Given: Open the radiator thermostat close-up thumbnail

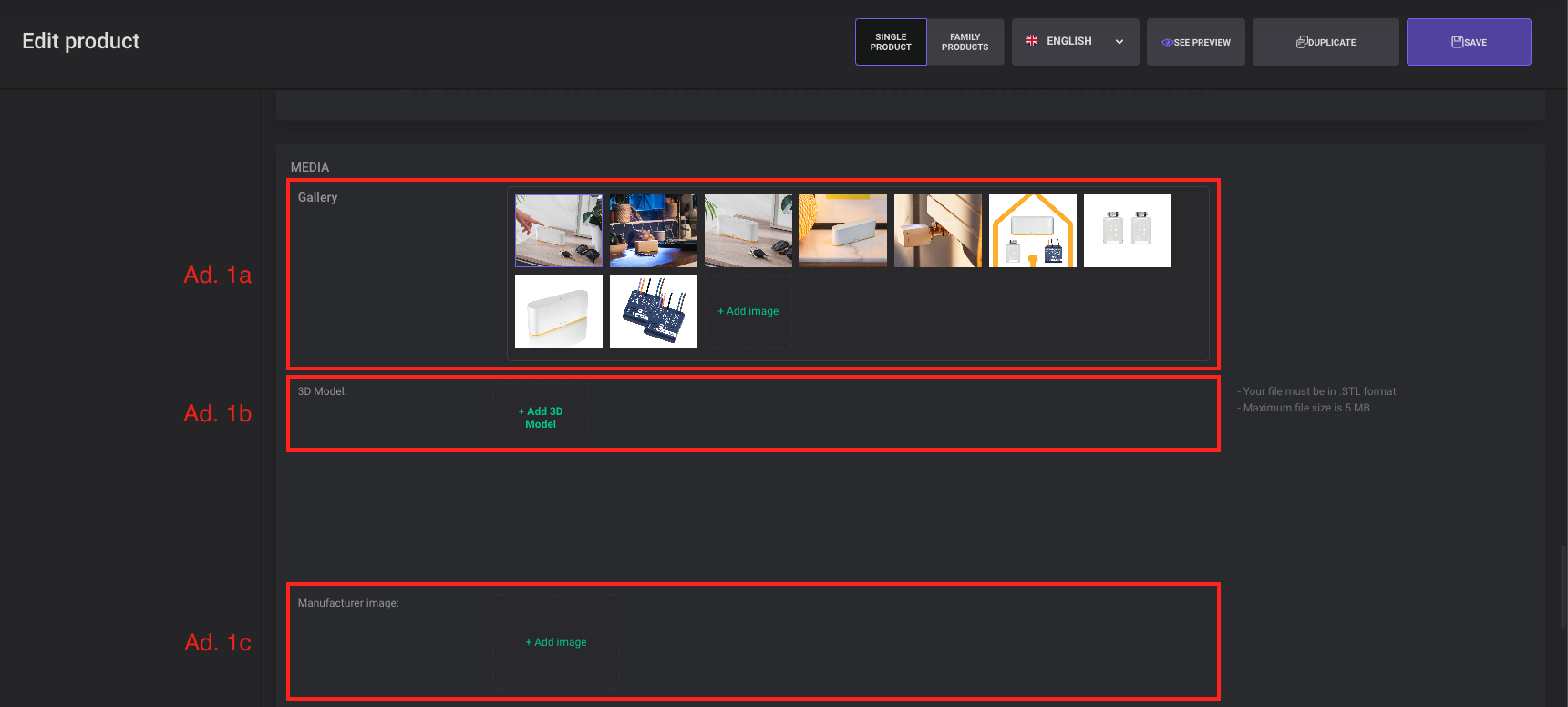Looking at the screenshot, I should tap(938, 231).
